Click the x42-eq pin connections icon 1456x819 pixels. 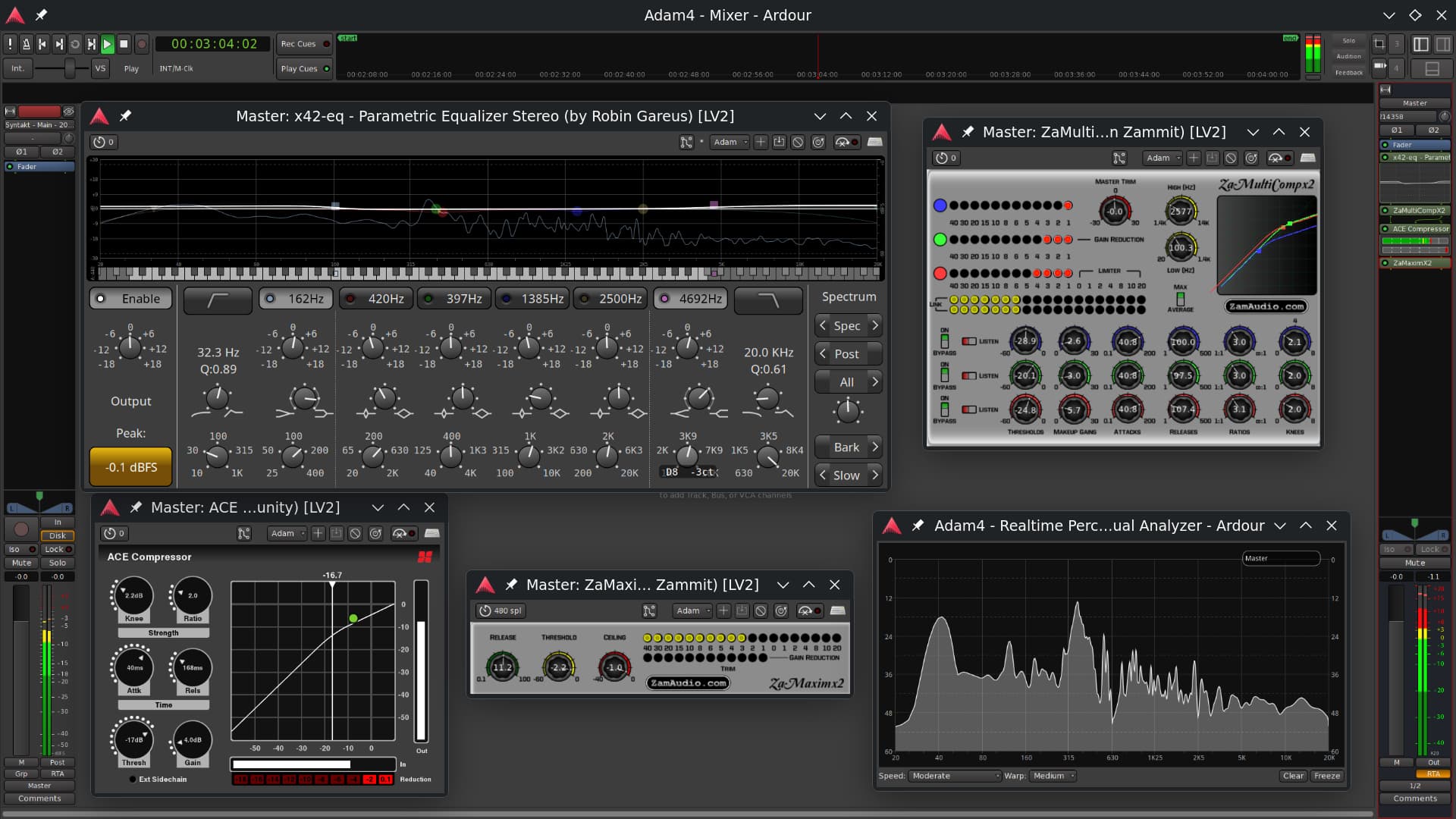coord(686,142)
